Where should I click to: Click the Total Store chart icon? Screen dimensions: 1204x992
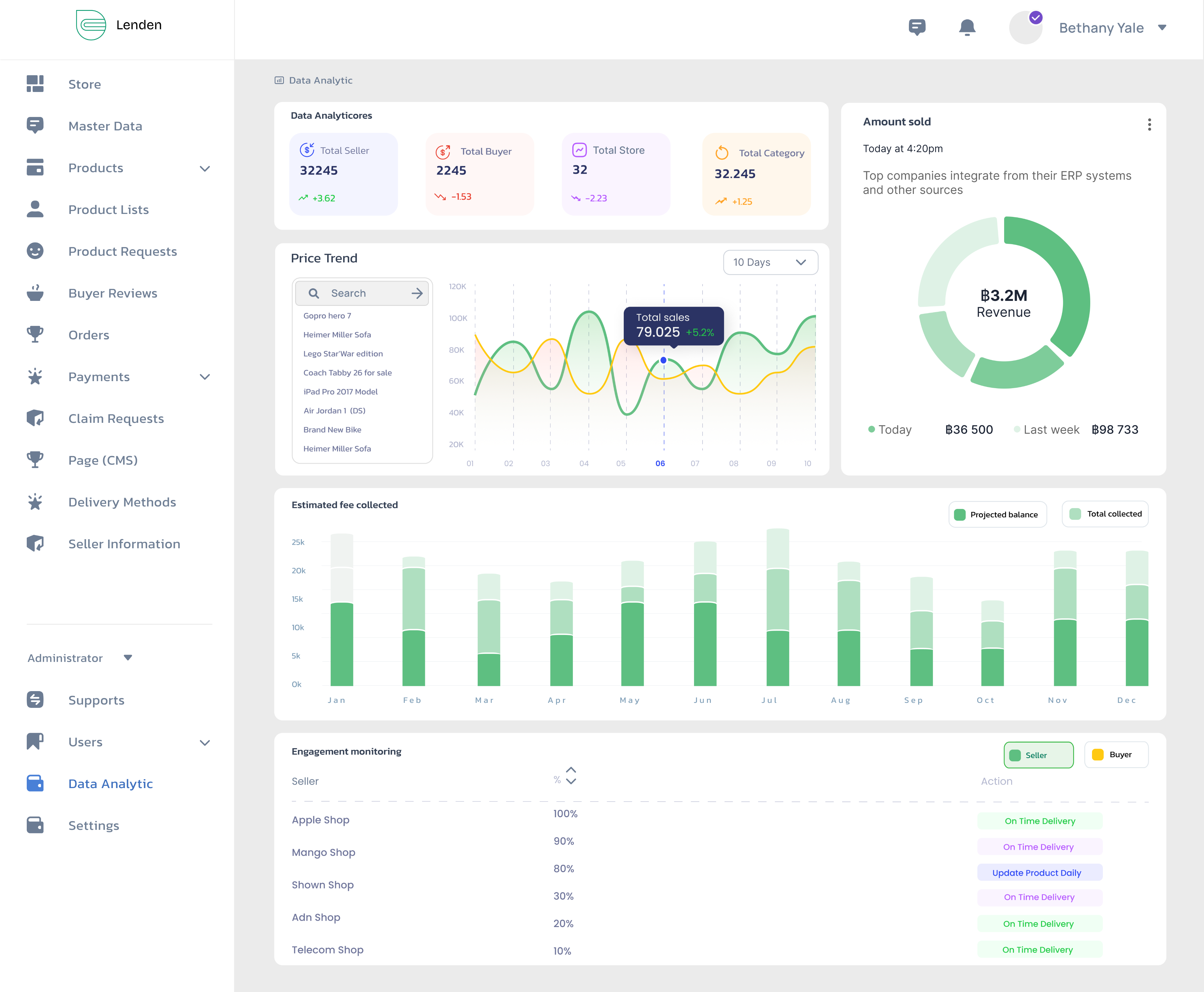point(579,150)
